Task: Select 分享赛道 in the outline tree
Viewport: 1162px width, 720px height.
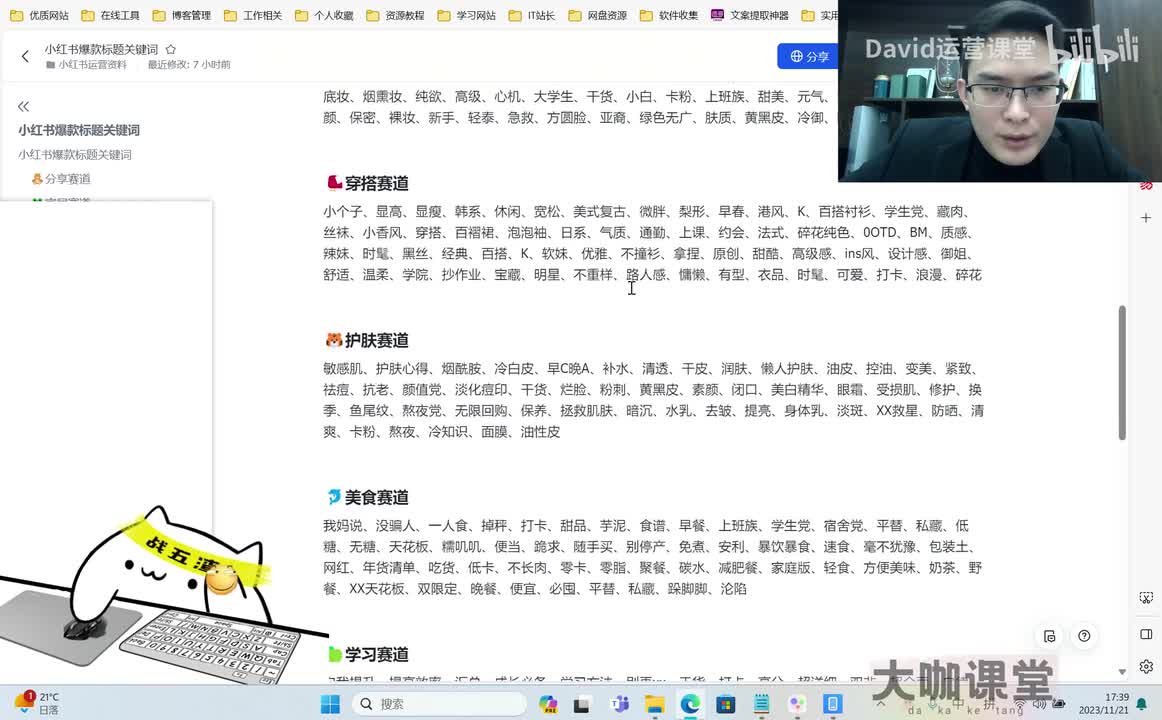Action: (67, 179)
